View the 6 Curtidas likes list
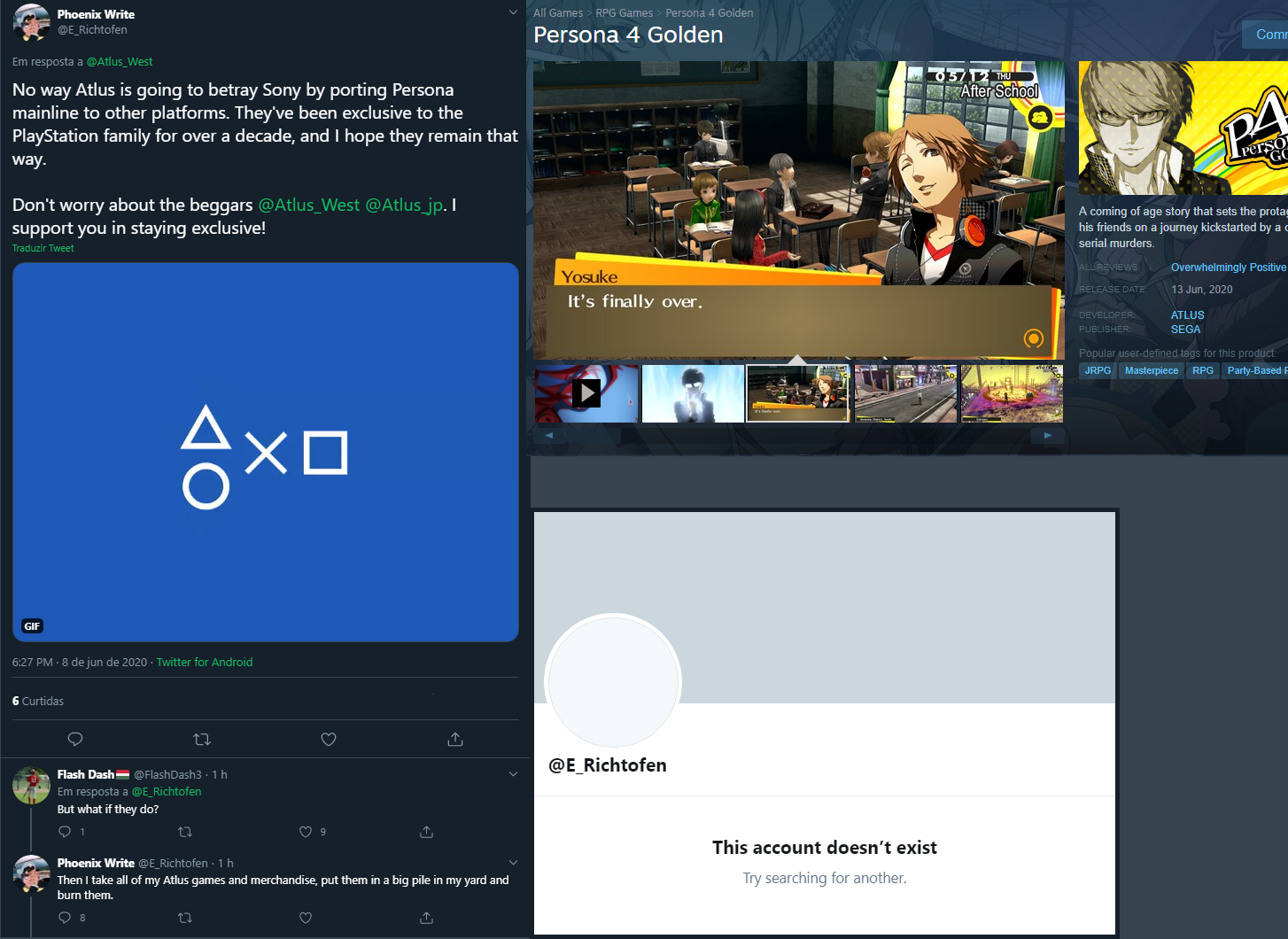The image size is (1288, 939). point(38,701)
